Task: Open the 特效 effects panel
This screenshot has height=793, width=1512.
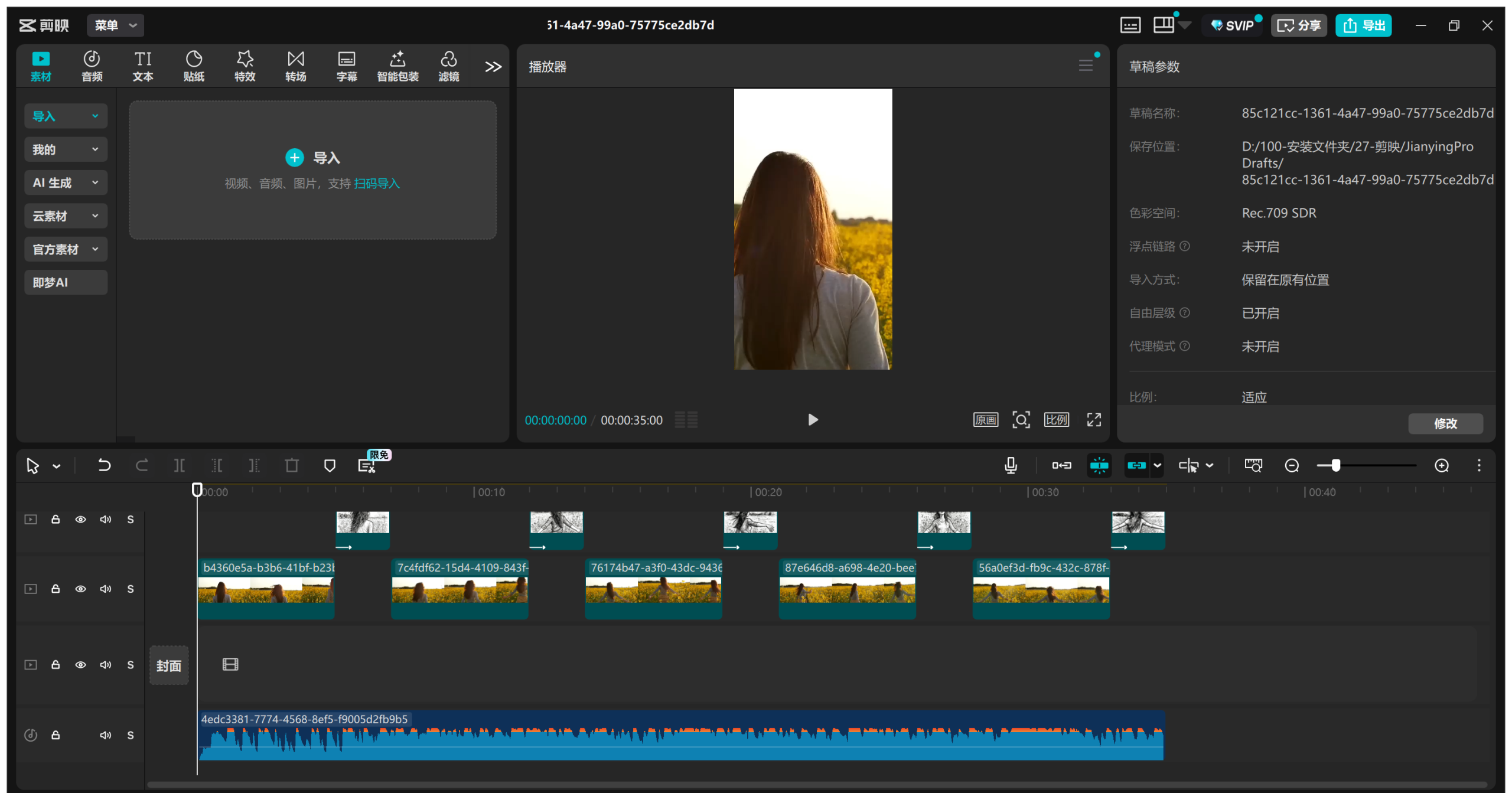Action: (245, 66)
